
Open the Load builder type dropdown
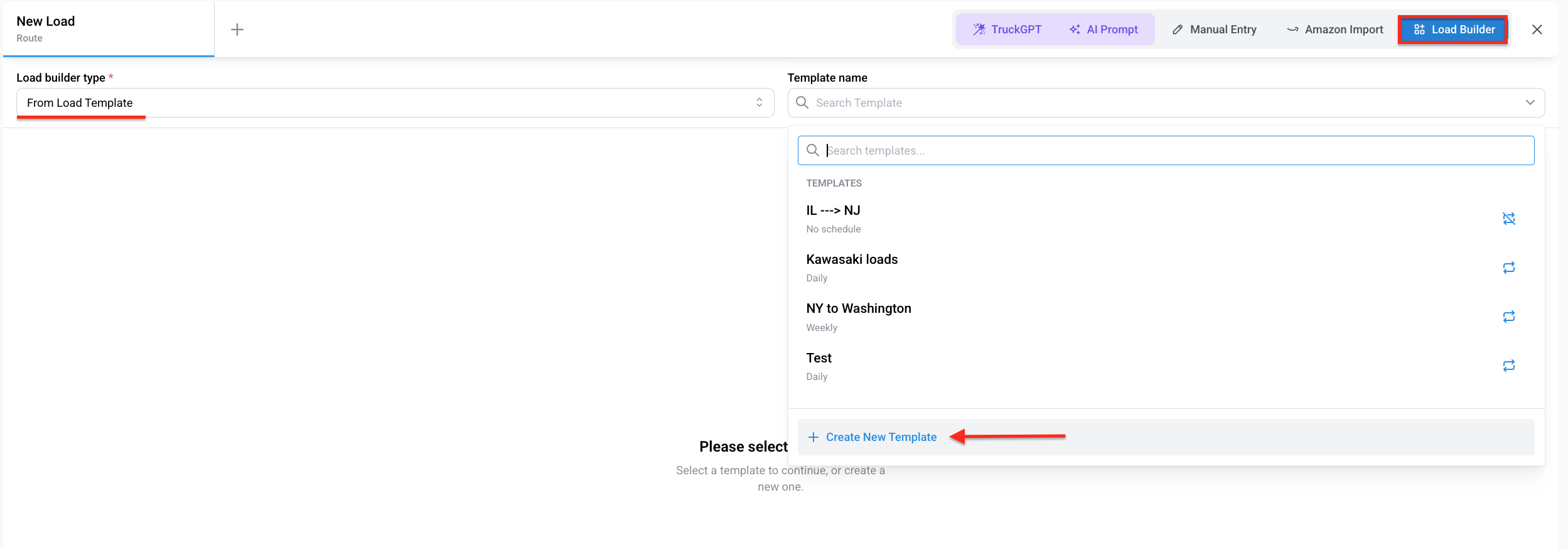coord(395,102)
